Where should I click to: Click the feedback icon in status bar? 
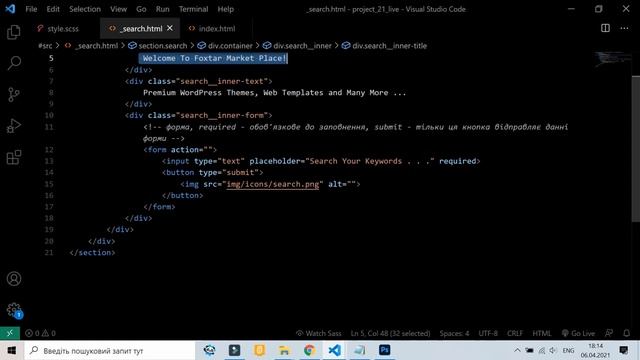coord(609,333)
